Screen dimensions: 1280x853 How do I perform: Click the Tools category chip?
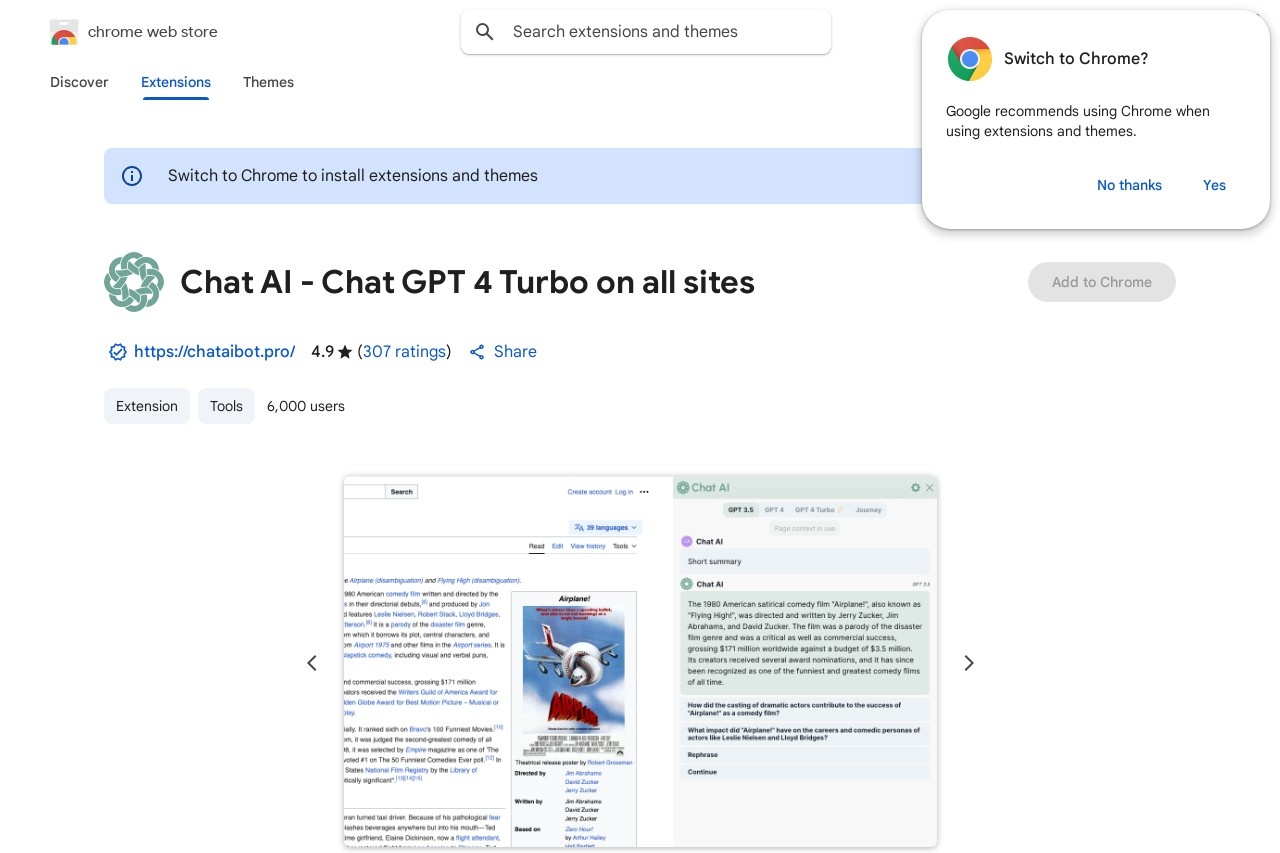(226, 406)
